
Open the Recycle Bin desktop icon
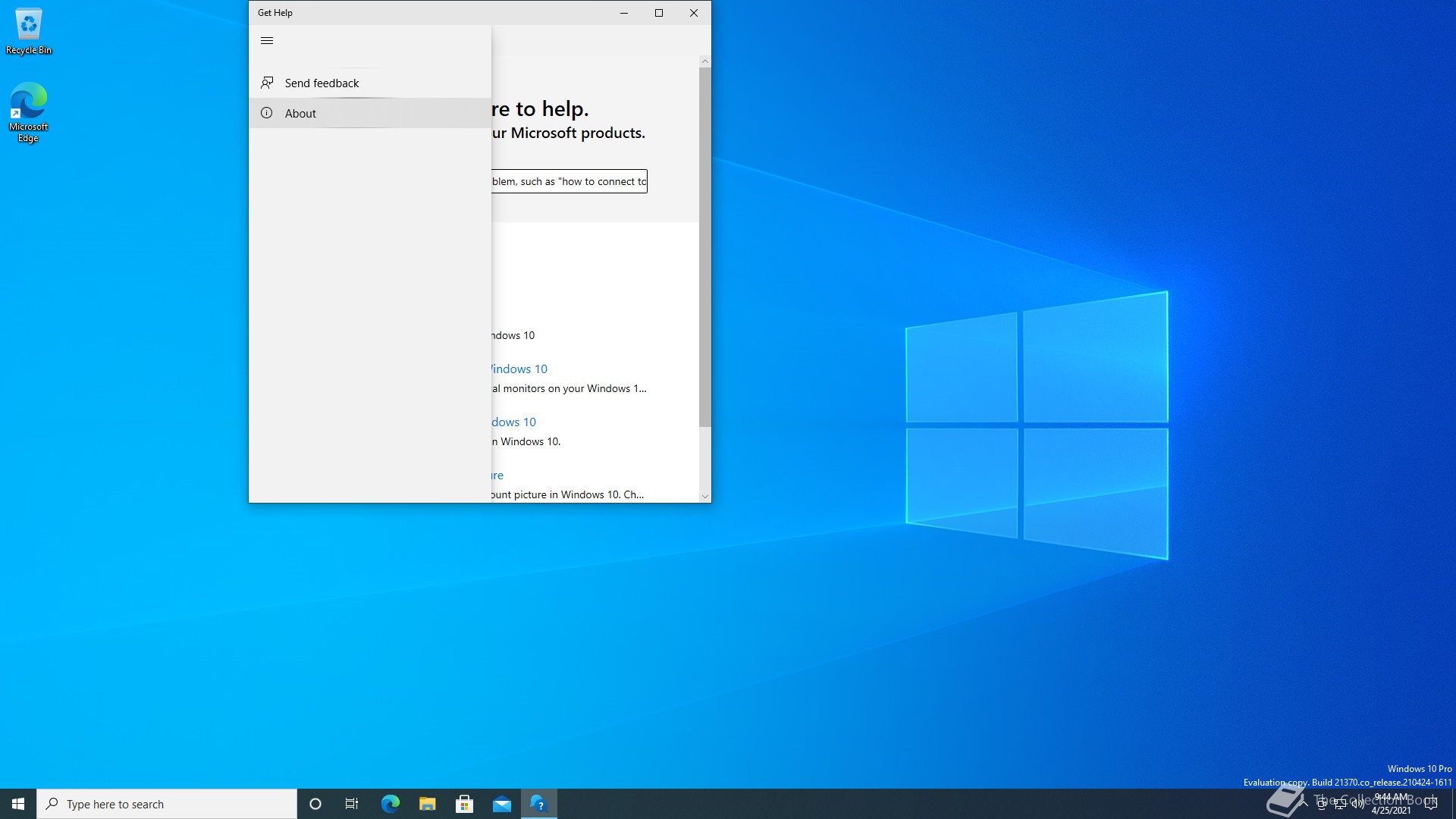pyautogui.click(x=29, y=31)
